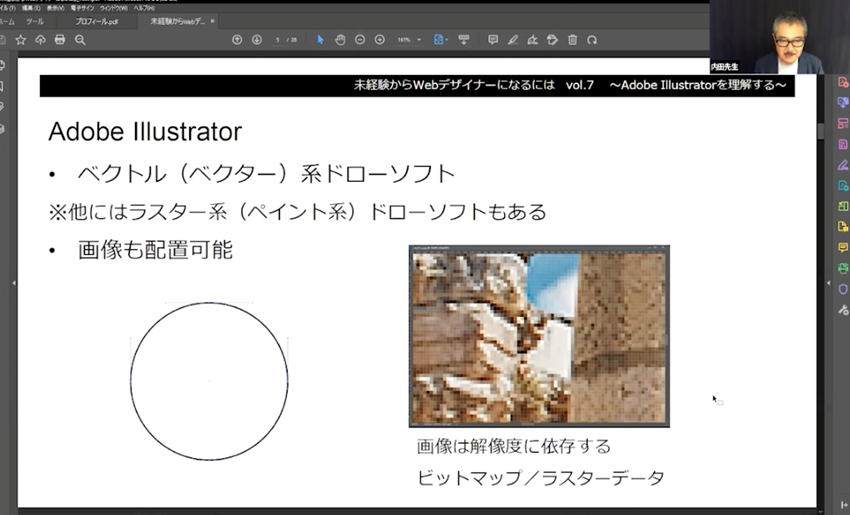
Task: Click the pixelated raster image on the slide
Action: pos(539,336)
